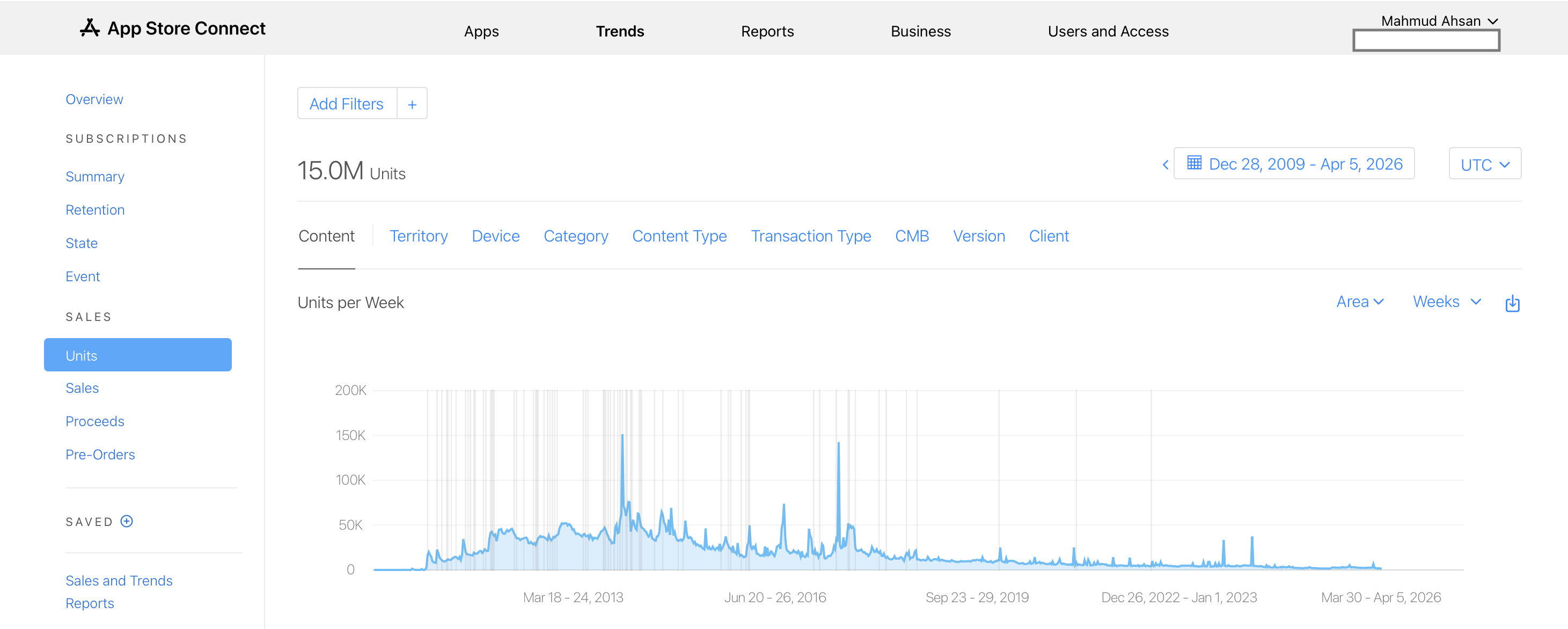
Task: Click the back chevron before the date range
Action: (1166, 164)
